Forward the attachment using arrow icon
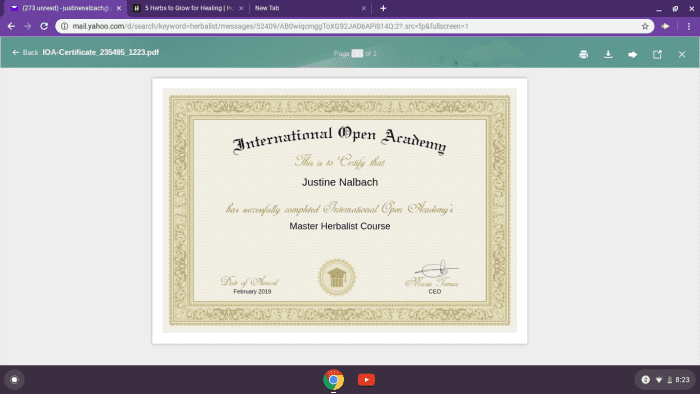Image resolution: width=700 pixels, height=394 pixels. pyautogui.click(x=633, y=54)
